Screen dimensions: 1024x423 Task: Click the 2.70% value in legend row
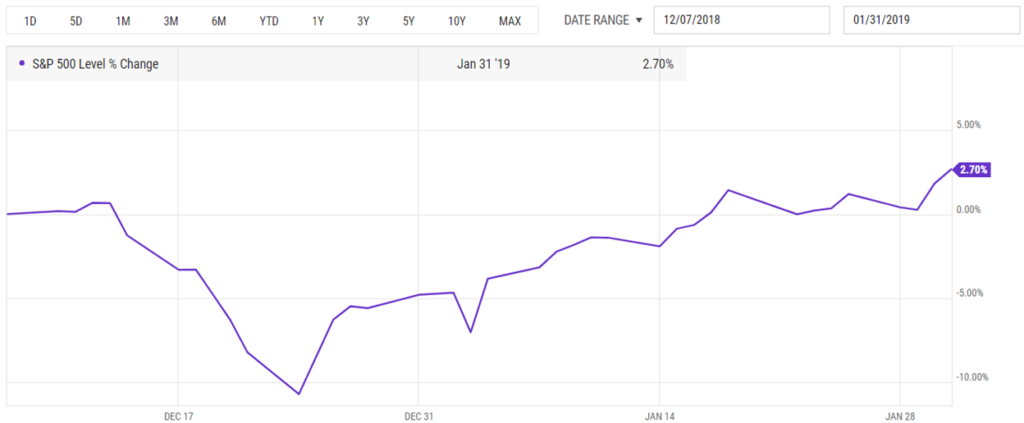click(x=658, y=64)
